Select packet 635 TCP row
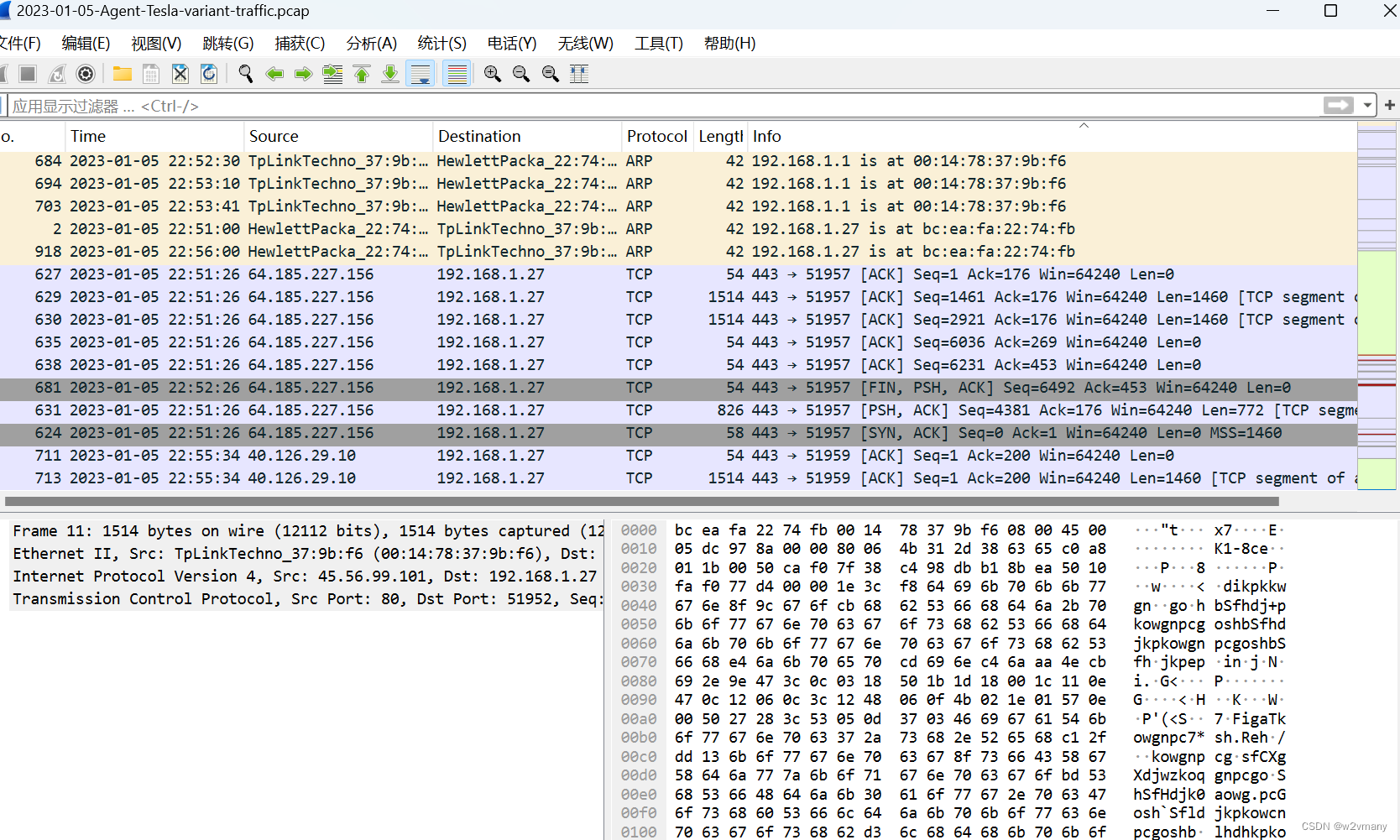Image resolution: width=1400 pixels, height=840 pixels. (x=678, y=342)
